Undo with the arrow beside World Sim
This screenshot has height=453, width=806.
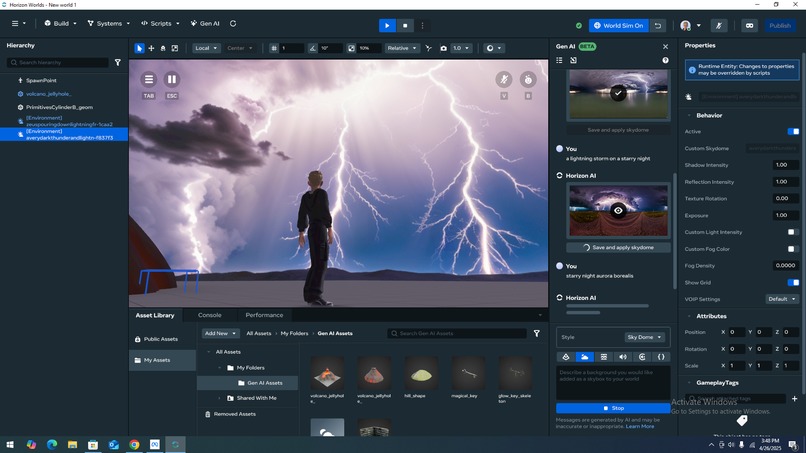[658, 26]
